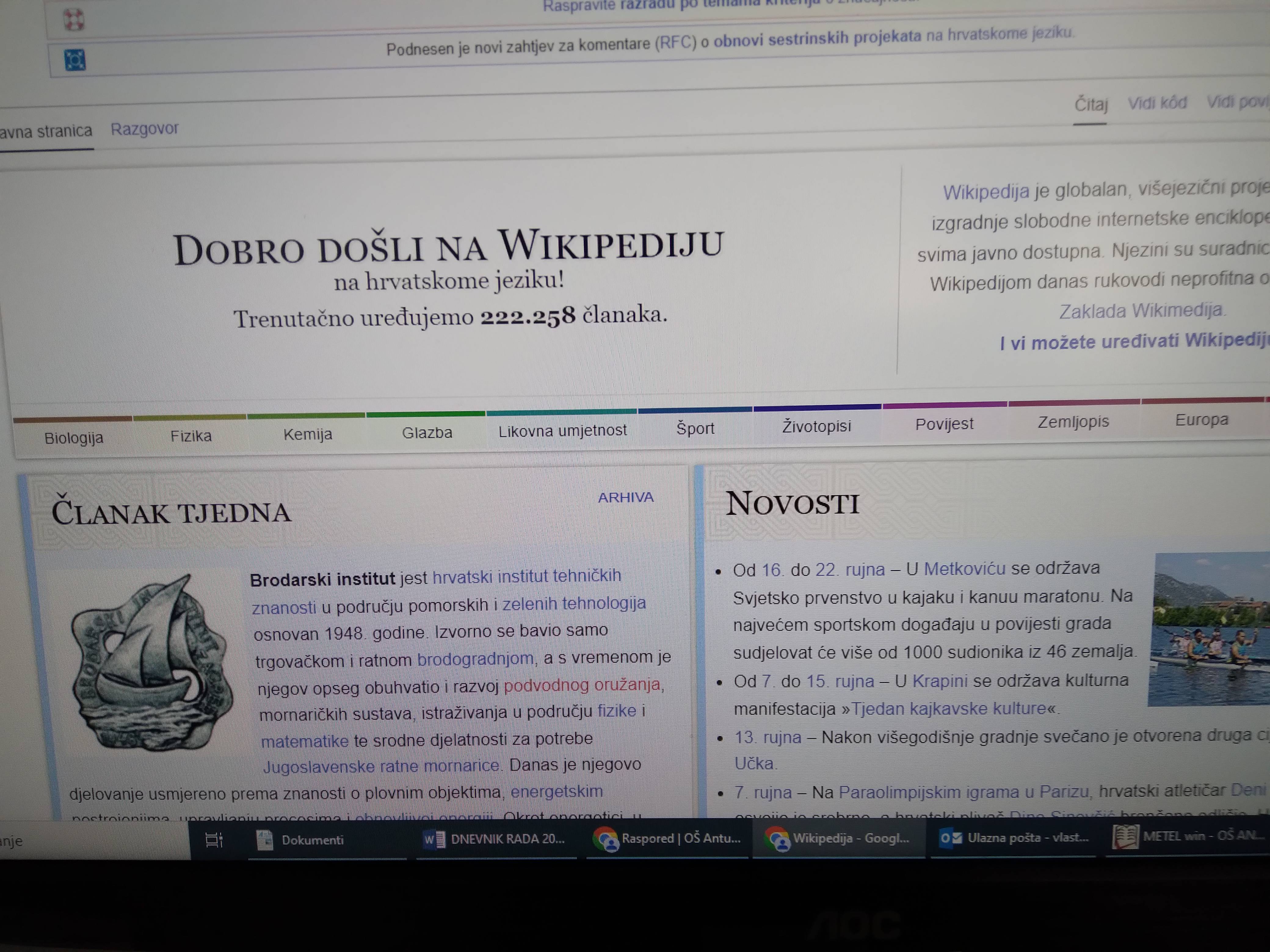Open the matematike link
The image size is (1270, 952).
(305, 741)
